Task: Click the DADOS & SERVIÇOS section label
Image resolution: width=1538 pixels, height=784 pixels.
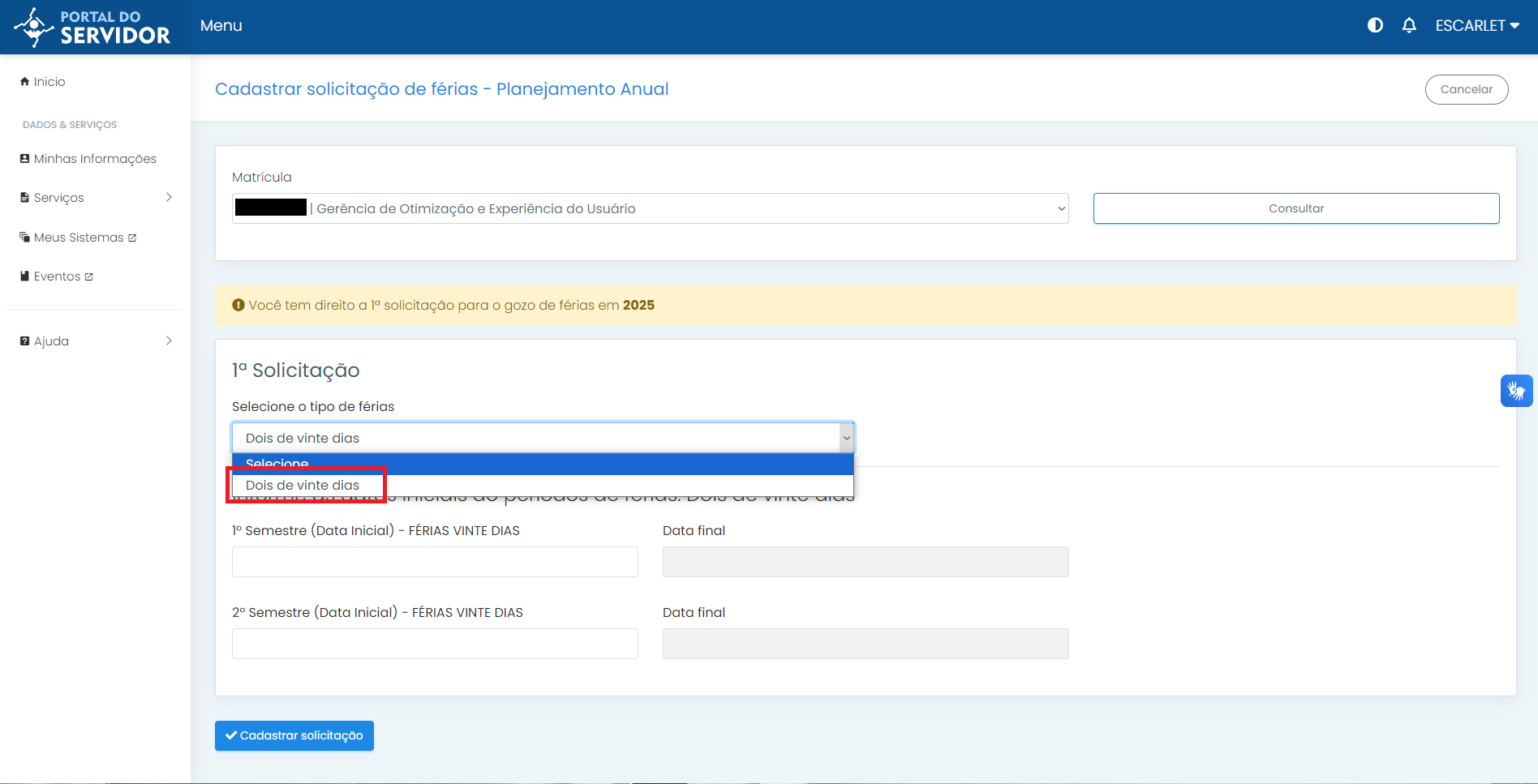Action: [x=70, y=125]
